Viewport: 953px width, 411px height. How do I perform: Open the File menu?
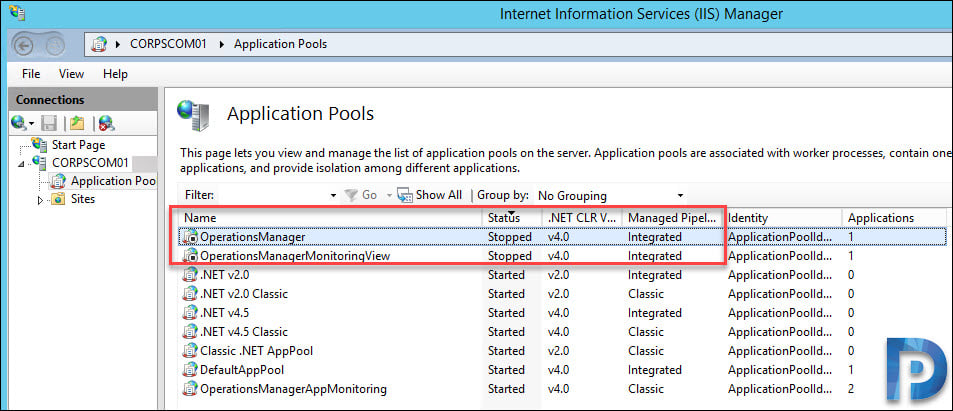click(x=31, y=74)
